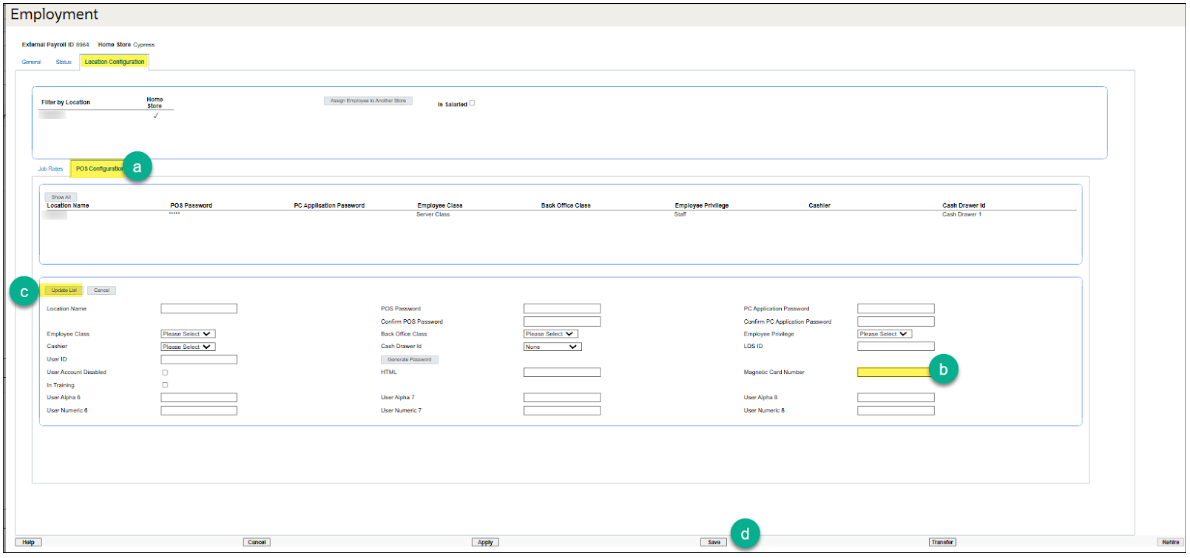Select the Job Rates tab
Viewport: 1190px width, 558px height.
pyautogui.click(x=50, y=169)
